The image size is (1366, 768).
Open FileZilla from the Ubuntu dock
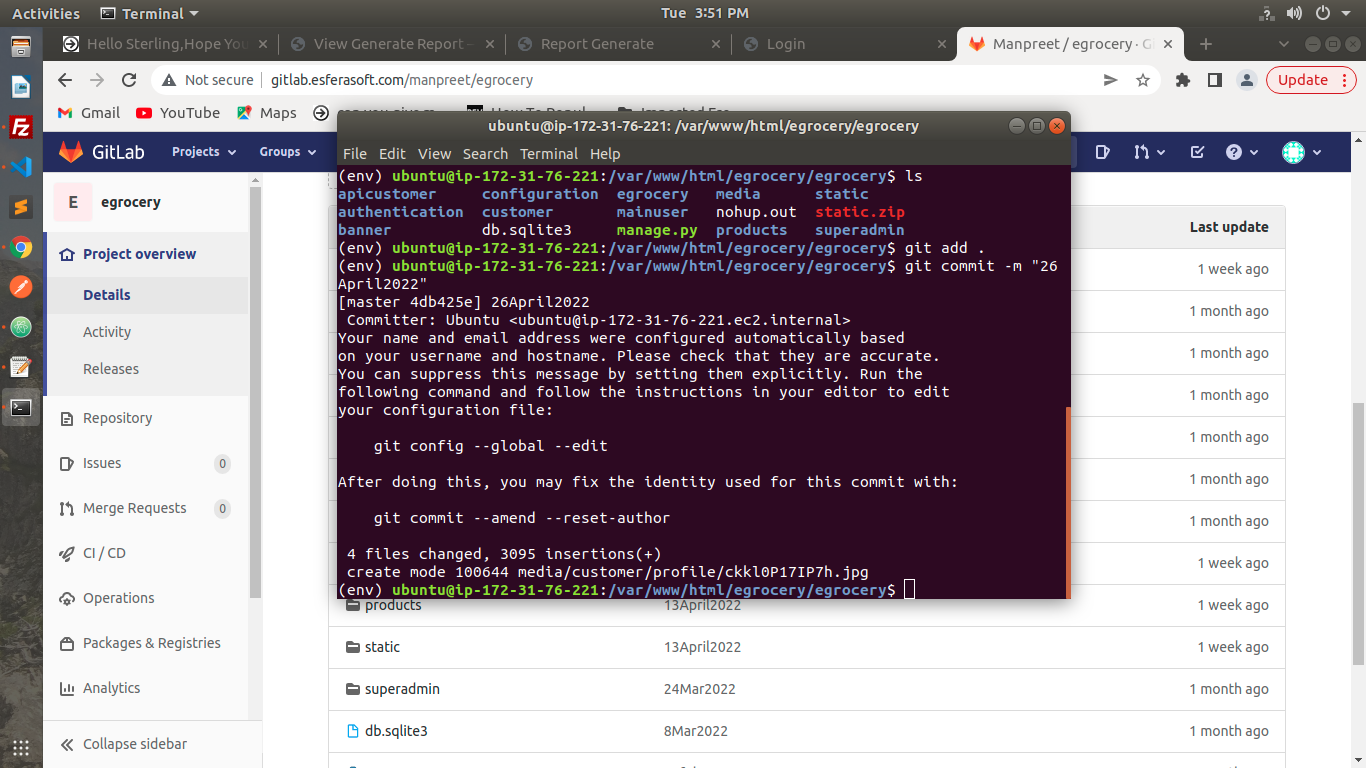point(21,127)
